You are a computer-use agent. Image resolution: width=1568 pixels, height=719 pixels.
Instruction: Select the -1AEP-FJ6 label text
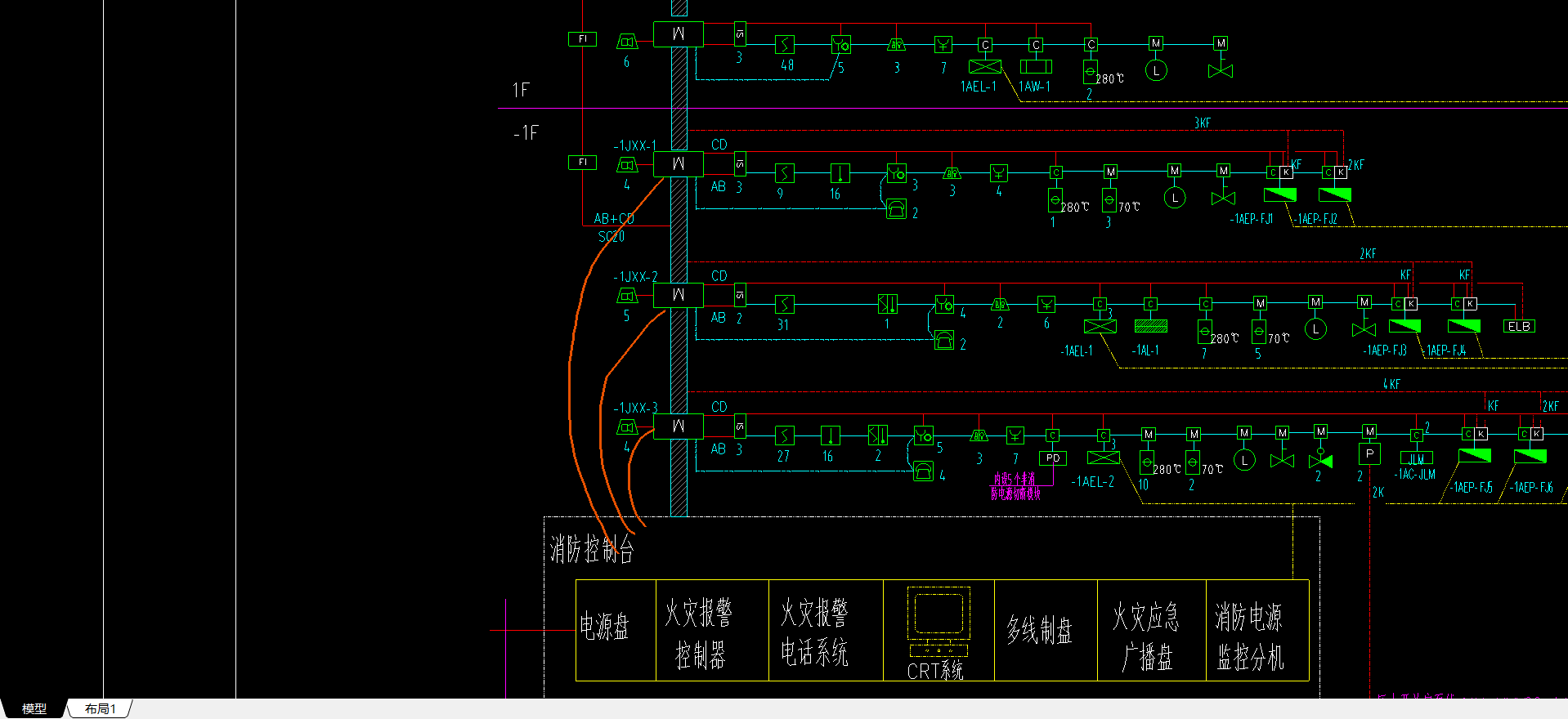pyautogui.click(x=1531, y=488)
